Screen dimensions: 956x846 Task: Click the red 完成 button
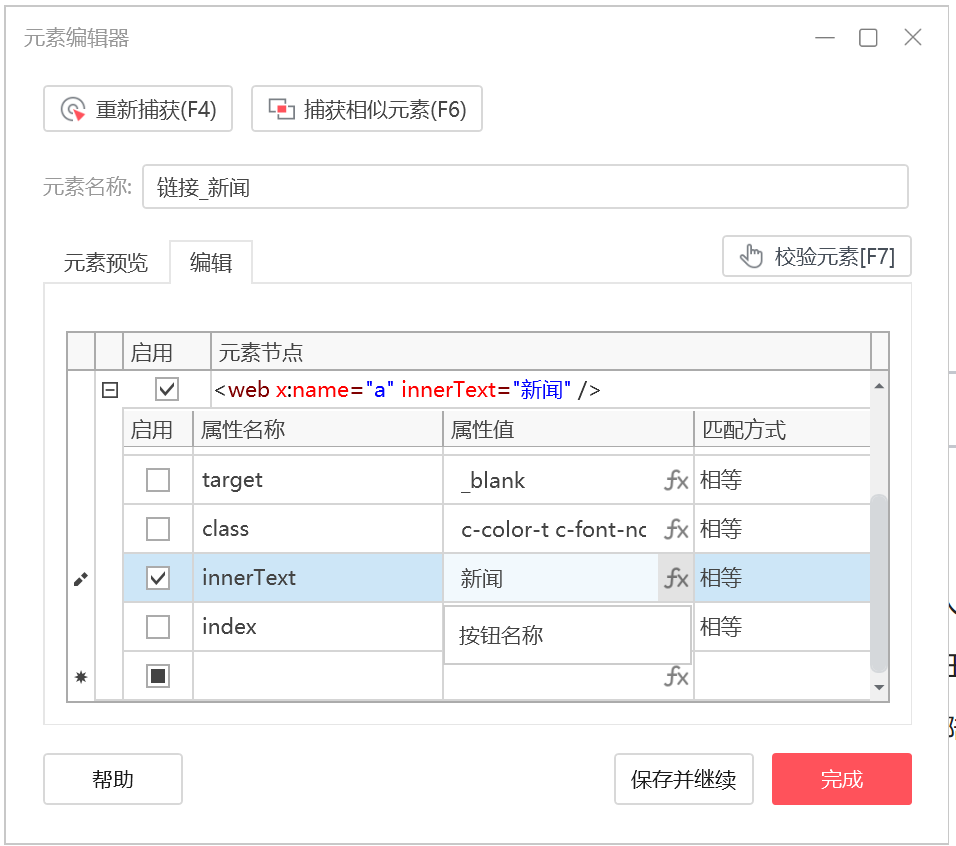pyautogui.click(x=841, y=779)
